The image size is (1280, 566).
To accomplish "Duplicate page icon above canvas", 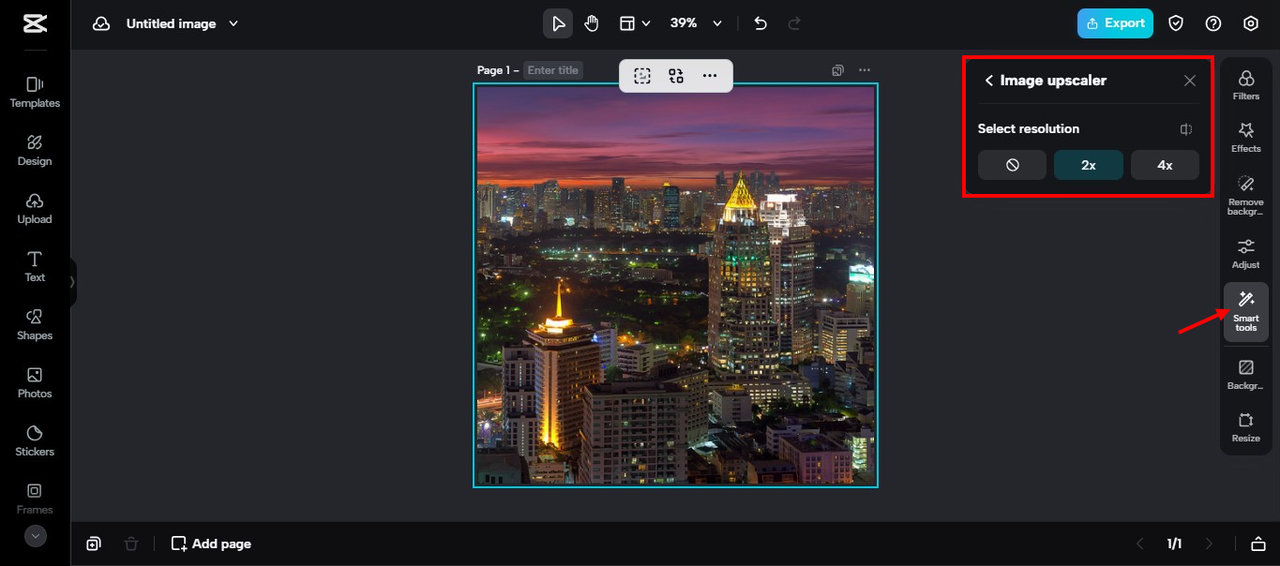I will (838, 70).
